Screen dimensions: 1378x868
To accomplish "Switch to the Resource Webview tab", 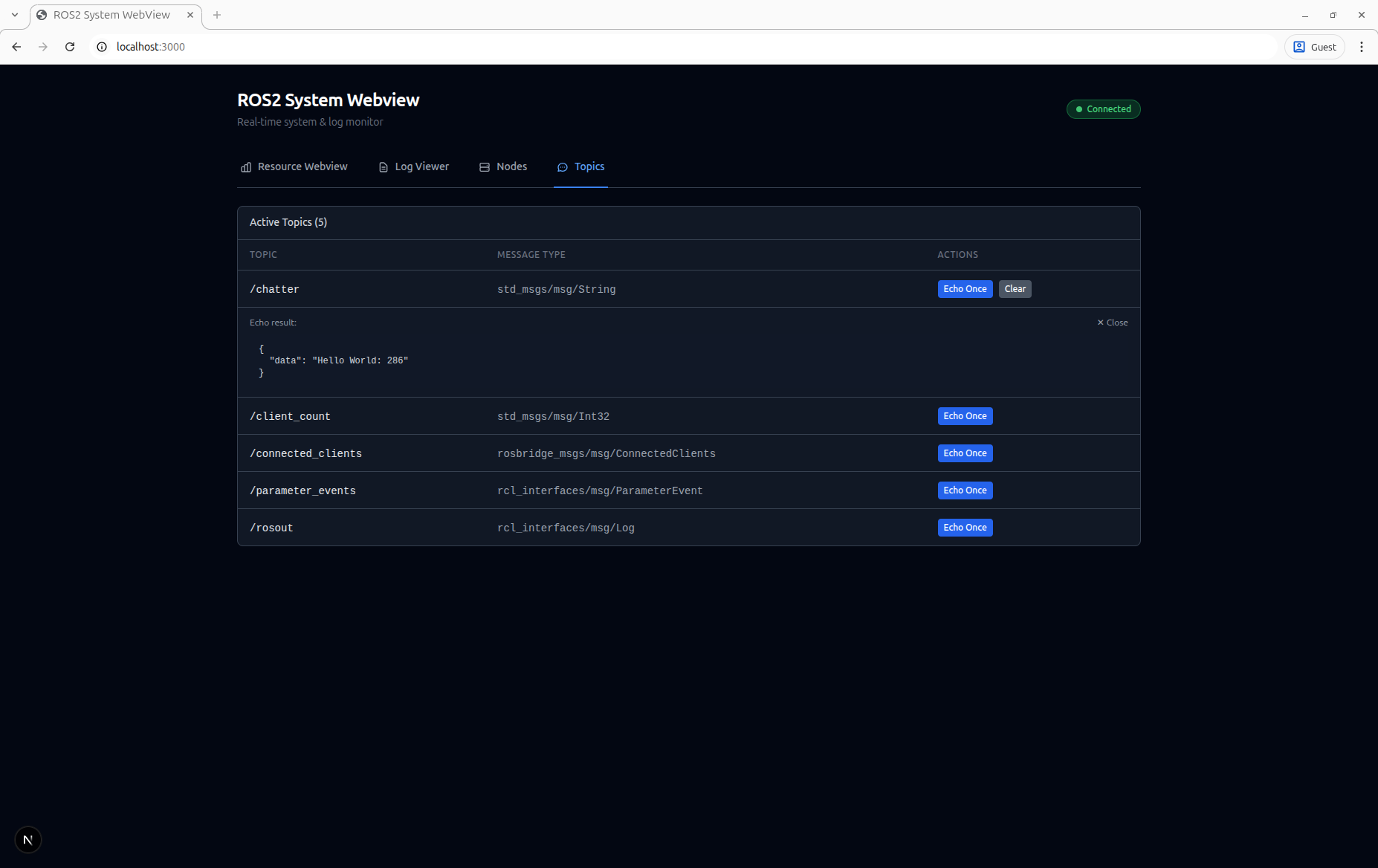I will [302, 166].
